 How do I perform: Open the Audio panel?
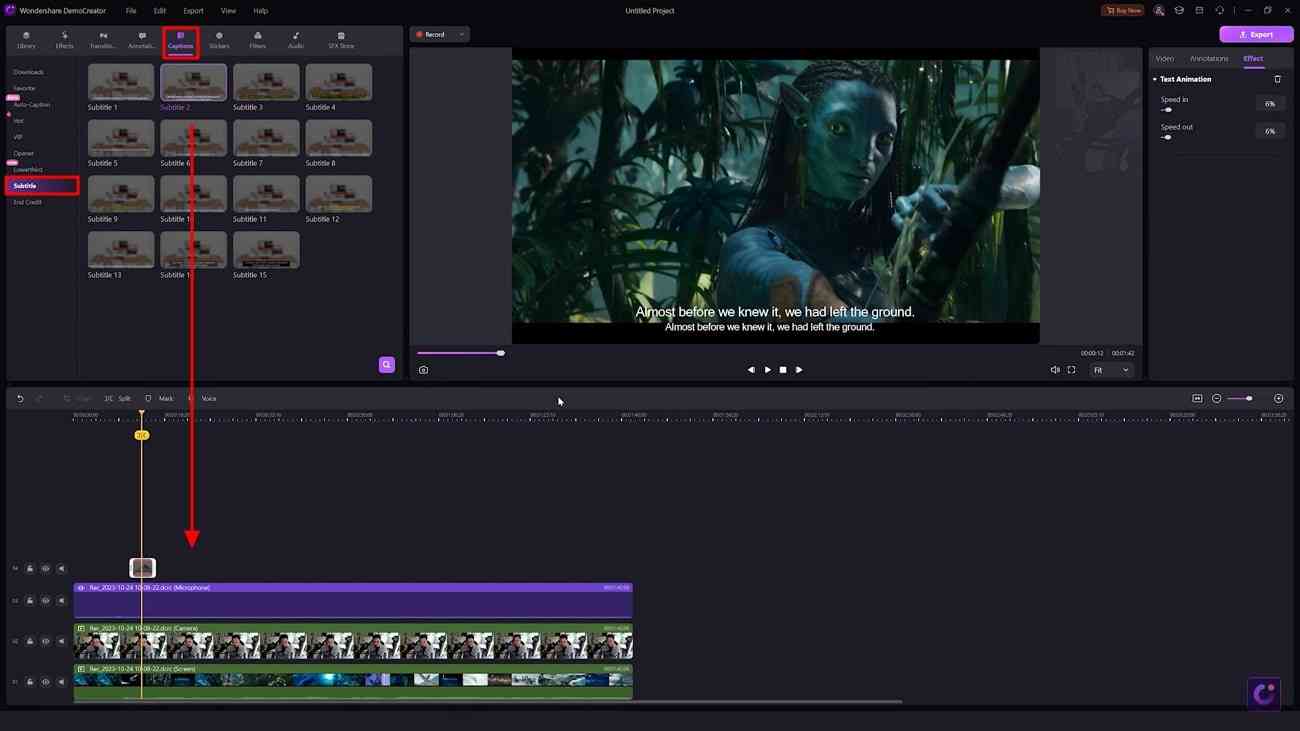[296, 40]
